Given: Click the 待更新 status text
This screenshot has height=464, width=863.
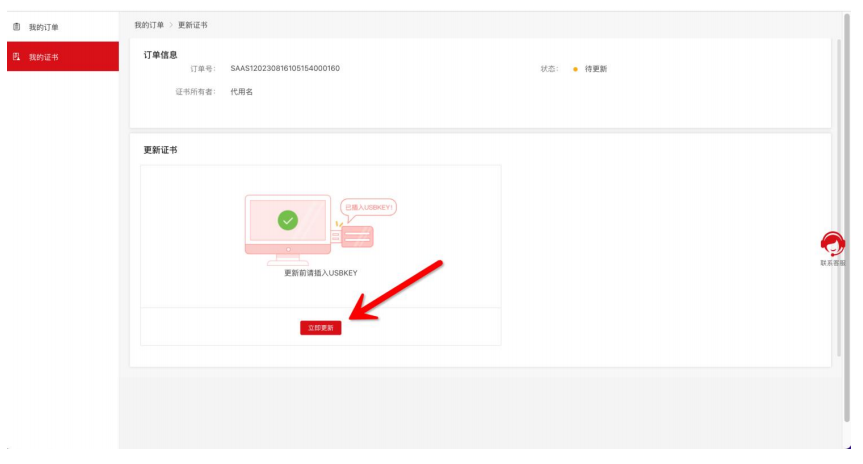Looking at the screenshot, I should [x=596, y=69].
